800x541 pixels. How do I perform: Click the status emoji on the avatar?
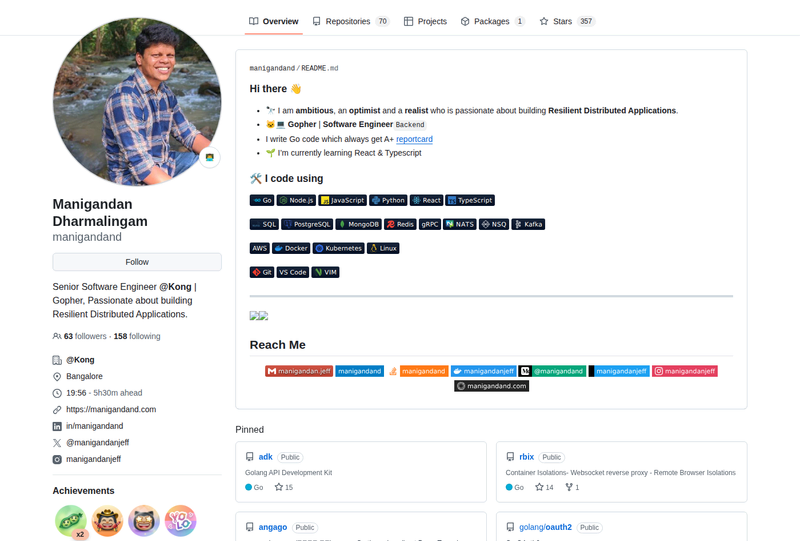(210, 157)
